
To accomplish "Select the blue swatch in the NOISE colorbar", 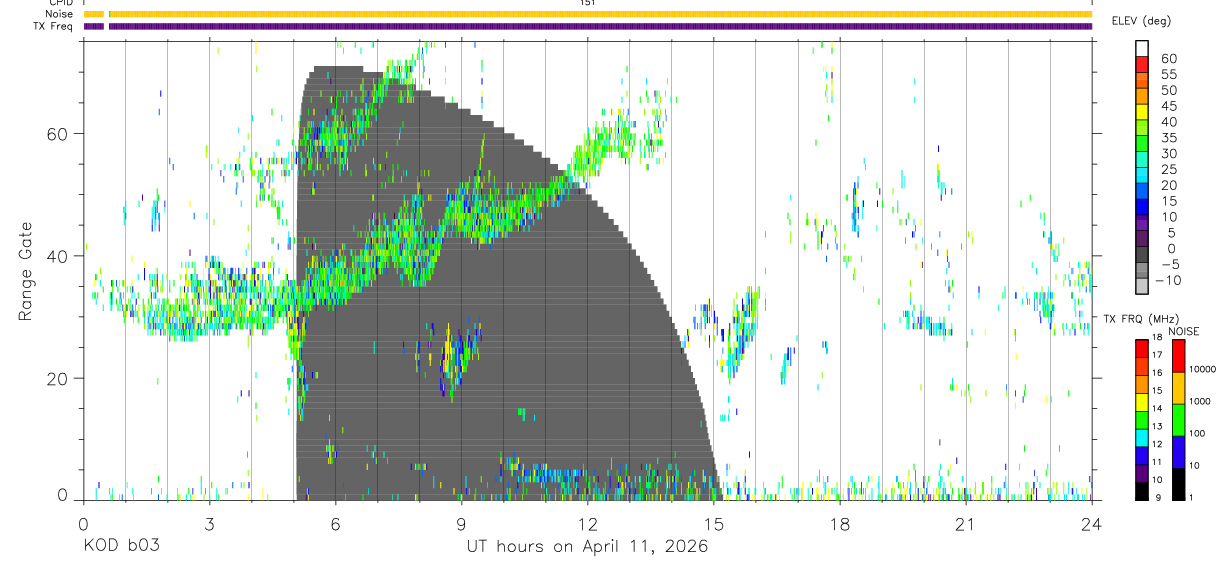I will [x=1178, y=451].
